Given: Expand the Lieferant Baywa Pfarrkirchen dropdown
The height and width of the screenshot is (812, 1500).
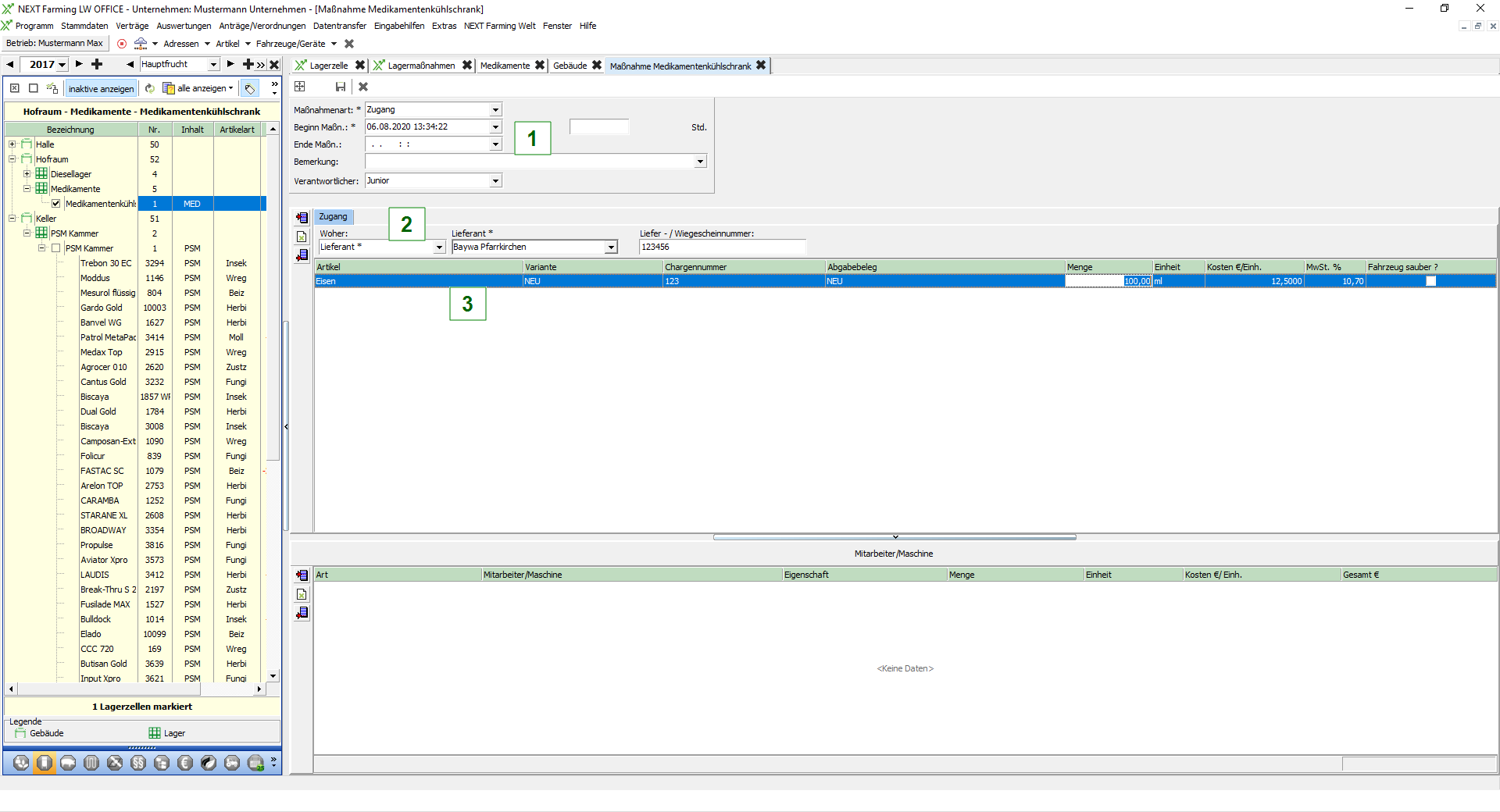Looking at the screenshot, I should (611, 248).
